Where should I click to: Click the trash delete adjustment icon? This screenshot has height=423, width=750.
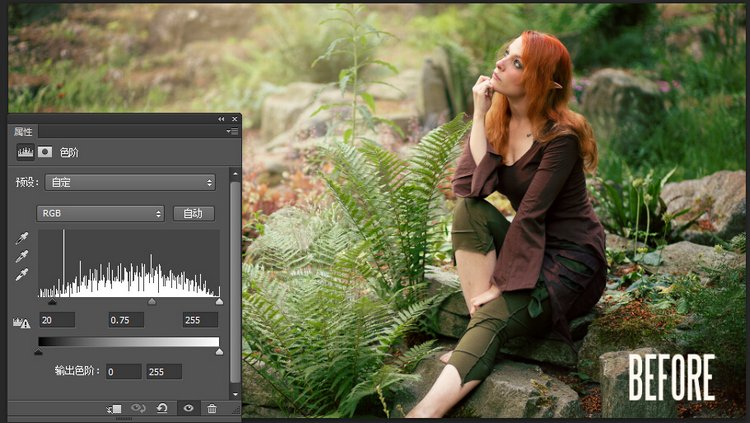coord(212,408)
